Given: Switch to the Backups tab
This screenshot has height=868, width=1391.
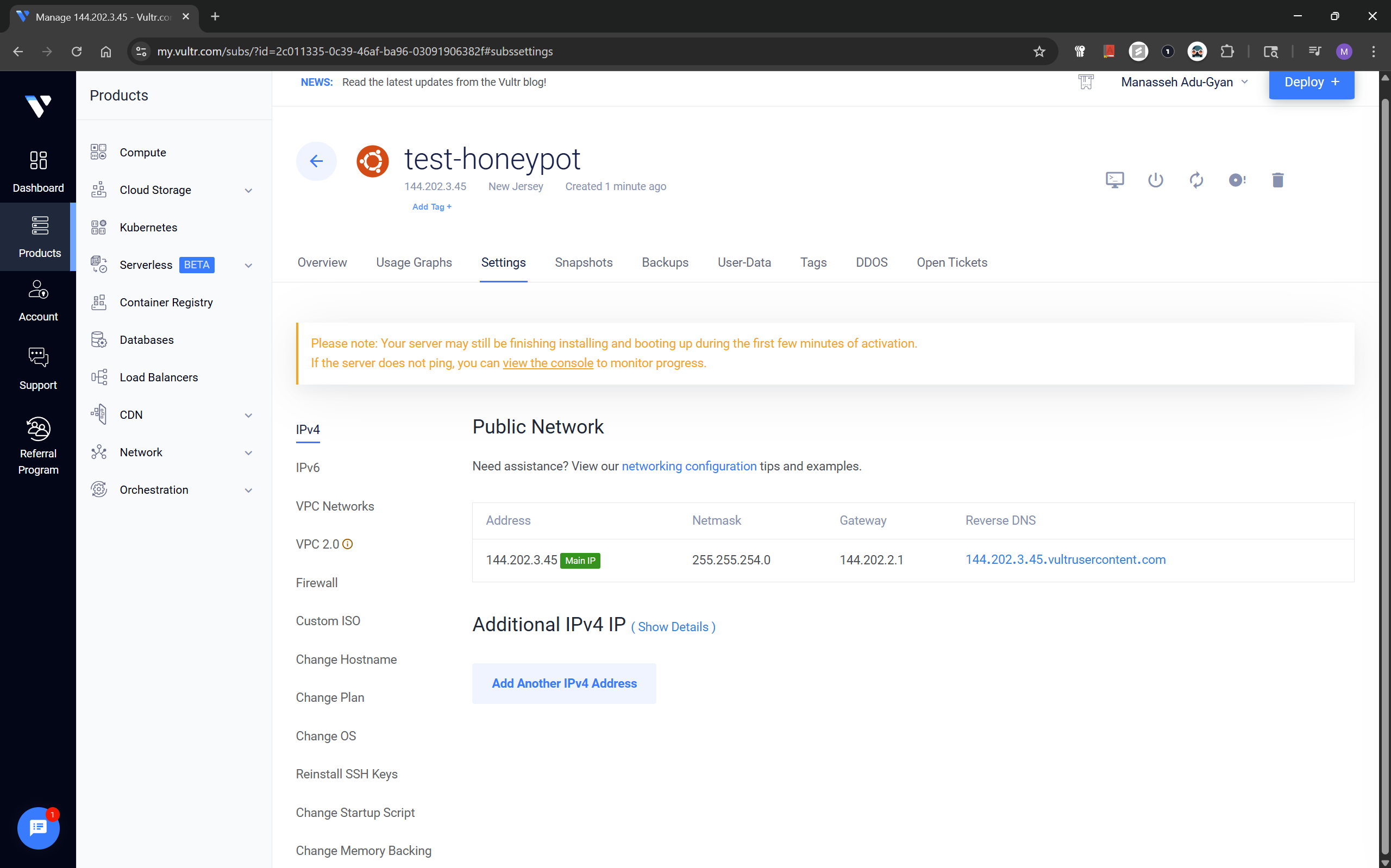Looking at the screenshot, I should point(665,262).
